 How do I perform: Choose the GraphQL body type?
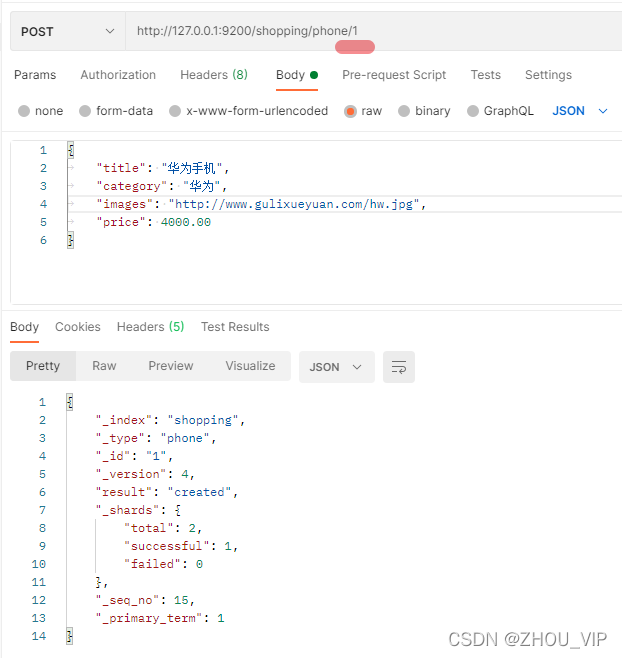(x=473, y=111)
